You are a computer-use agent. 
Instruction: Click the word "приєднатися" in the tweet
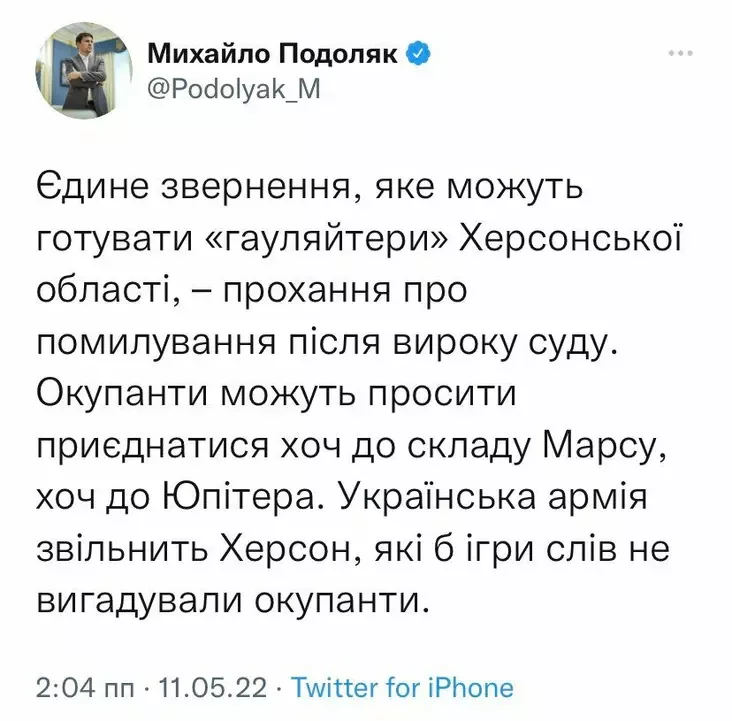click(x=153, y=446)
